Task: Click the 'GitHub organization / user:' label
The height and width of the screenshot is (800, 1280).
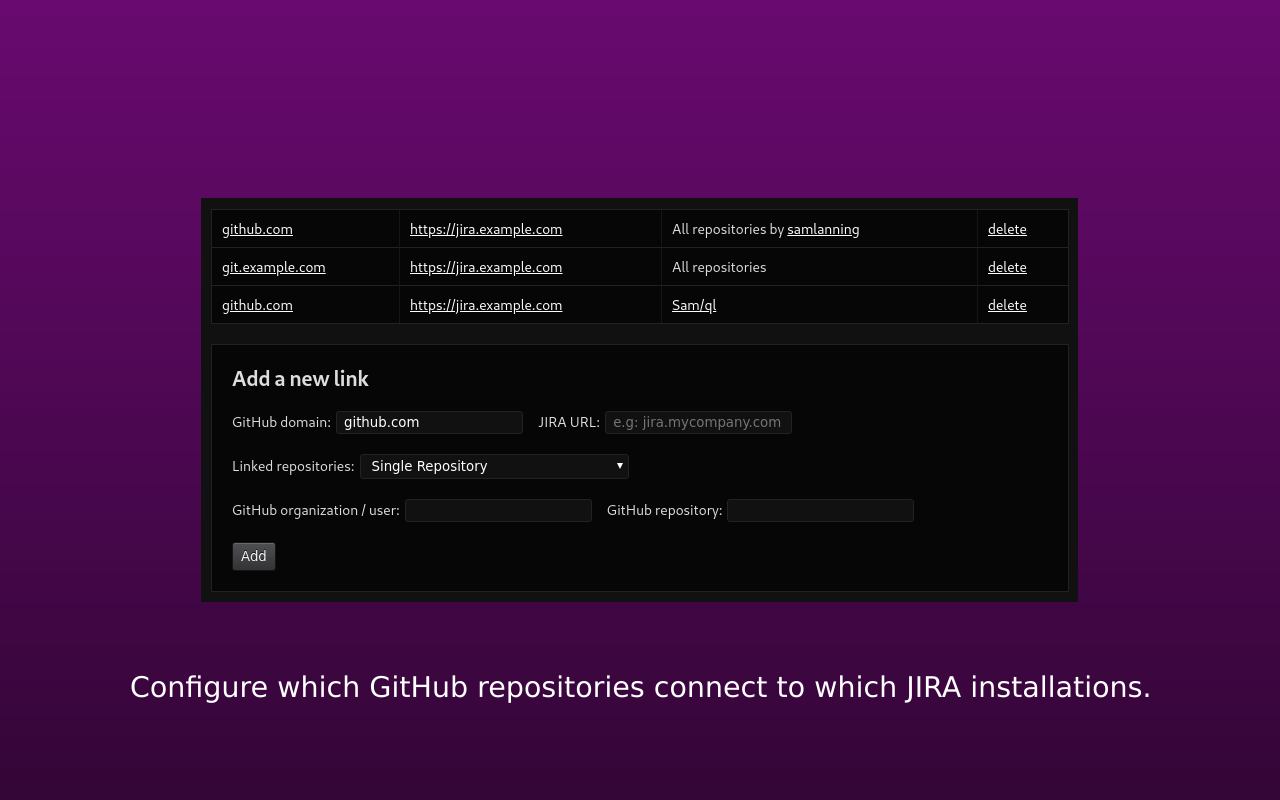Action: [x=316, y=510]
